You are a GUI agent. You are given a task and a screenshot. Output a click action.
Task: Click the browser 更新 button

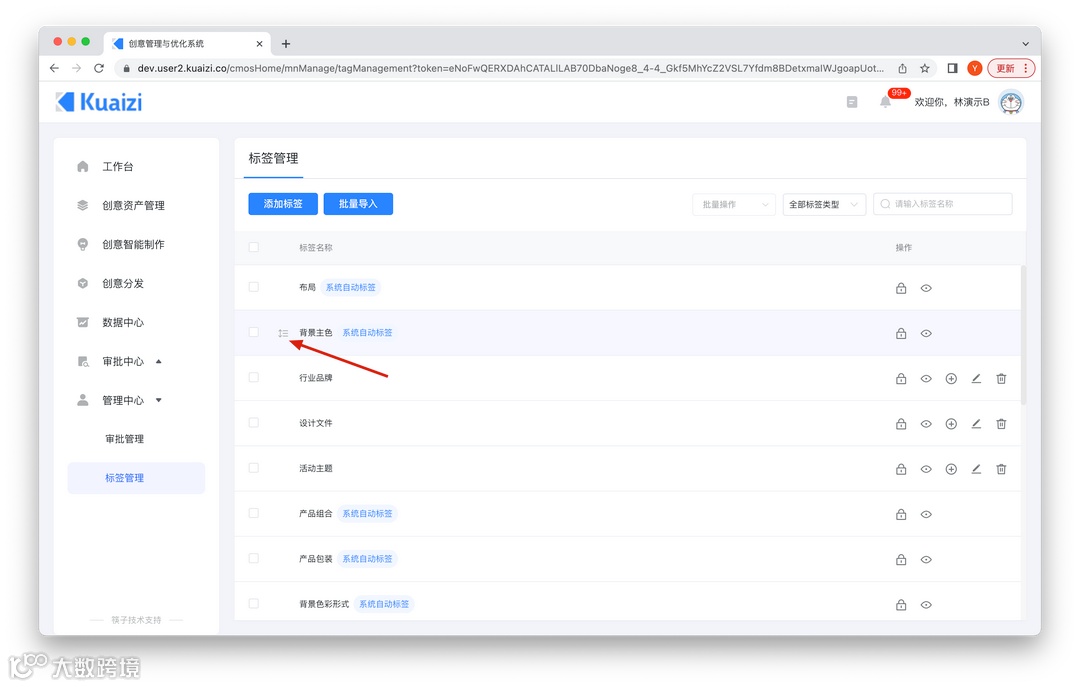(1011, 68)
